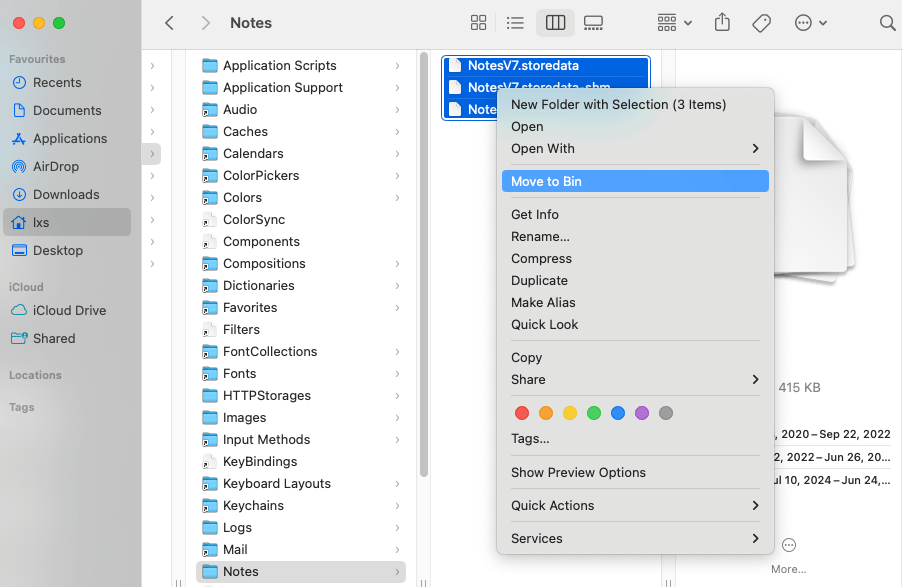This screenshot has width=902, height=587.
Task: Open the Group By dropdown in toolbar
Action: 675,23
